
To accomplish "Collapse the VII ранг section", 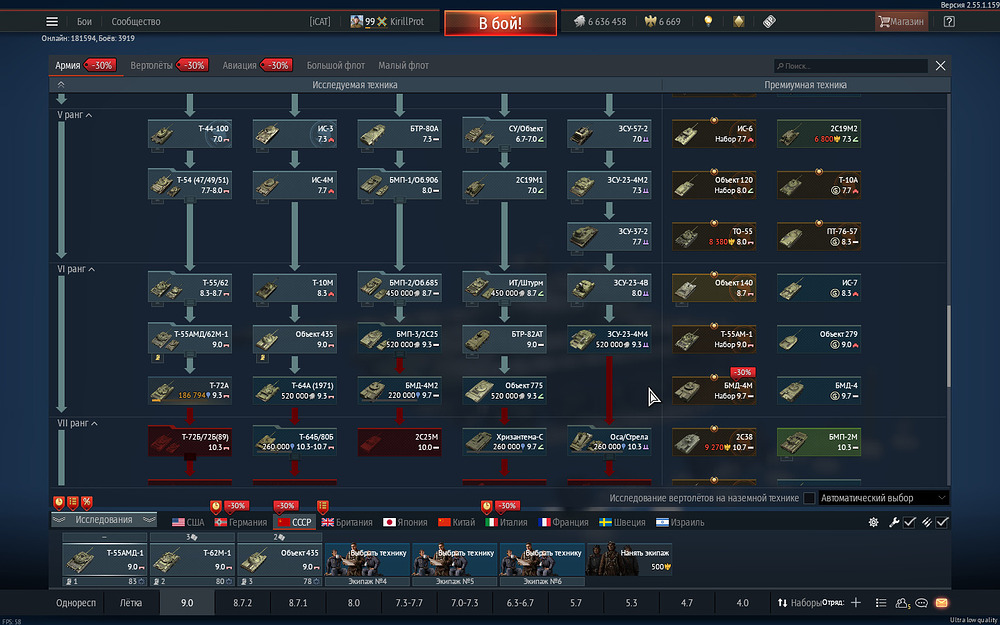I will pos(78,423).
